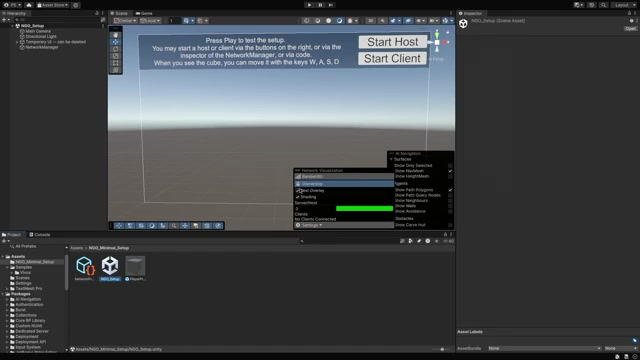The width and height of the screenshot is (640, 360).
Task: Enable Show Neighbours checkbox
Action: click(x=450, y=200)
